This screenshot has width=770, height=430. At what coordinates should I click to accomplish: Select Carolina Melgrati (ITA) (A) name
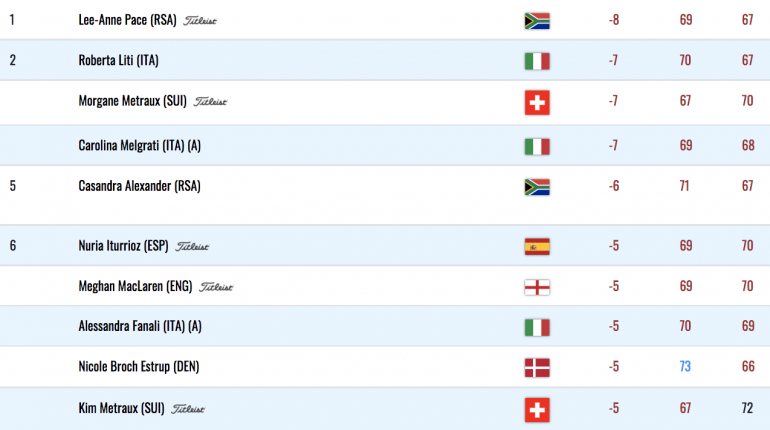coord(139,146)
